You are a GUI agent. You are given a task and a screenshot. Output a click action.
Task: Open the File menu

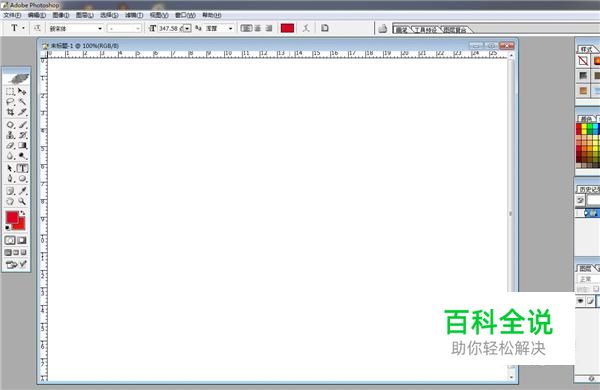[12, 15]
